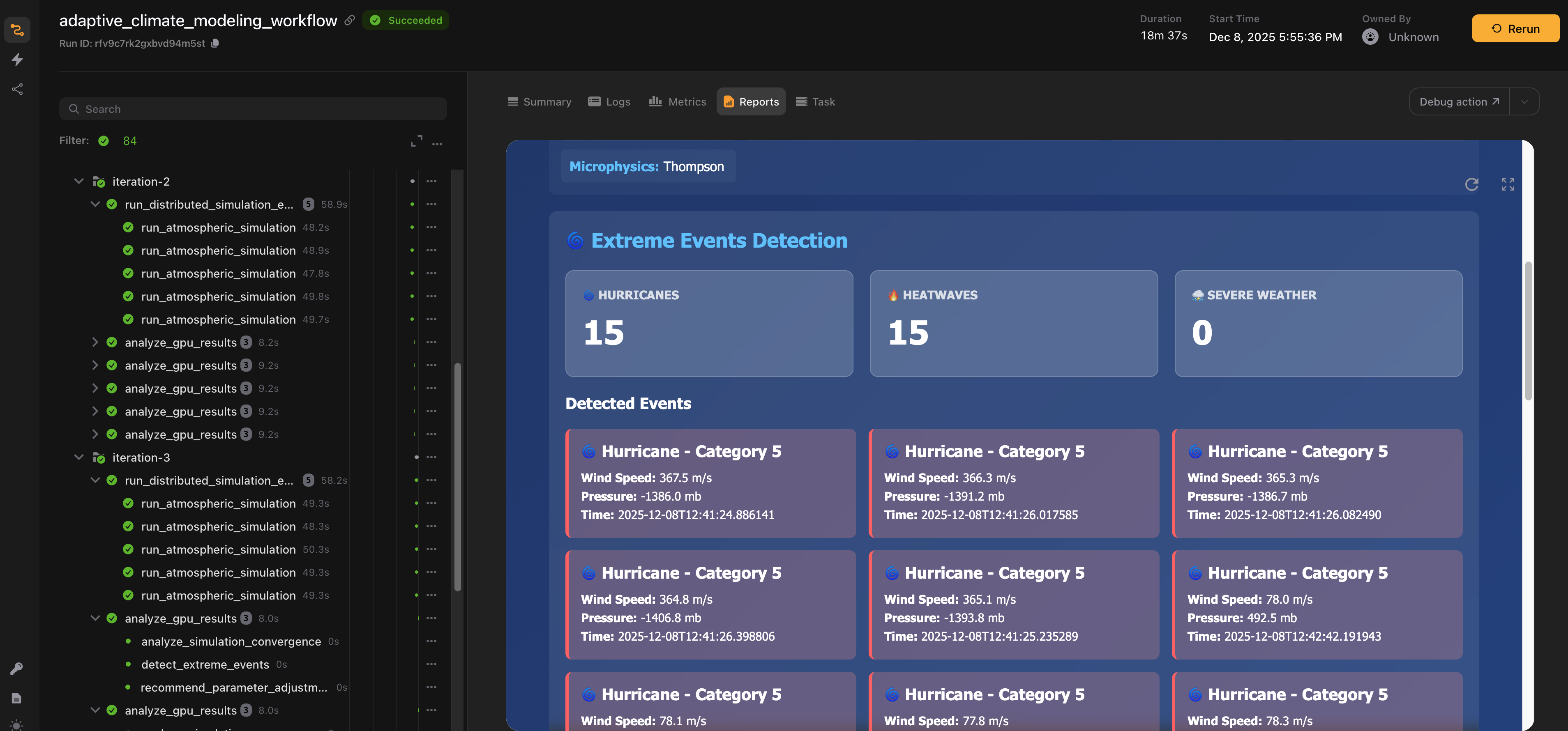Open the document icon in sidebar
Image resolution: width=1568 pixels, height=731 pixels.
[x=16, y=698]
